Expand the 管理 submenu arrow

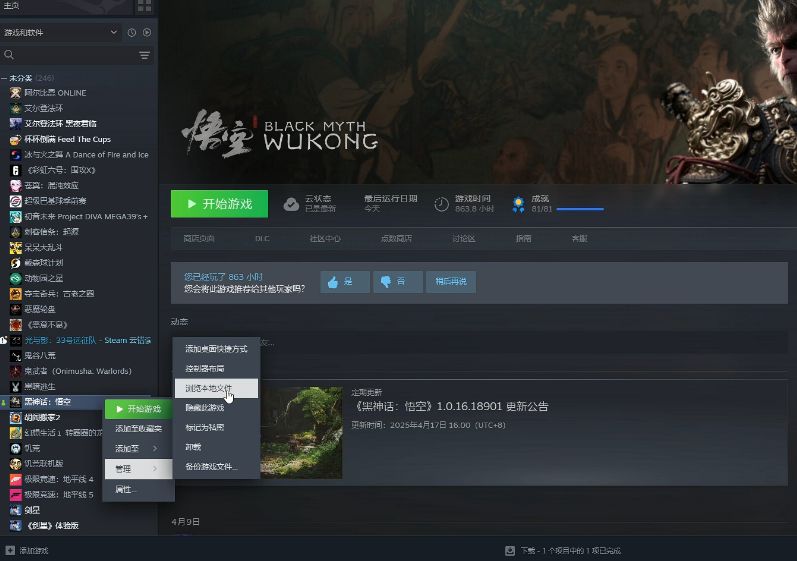click(x=155, y=469)
